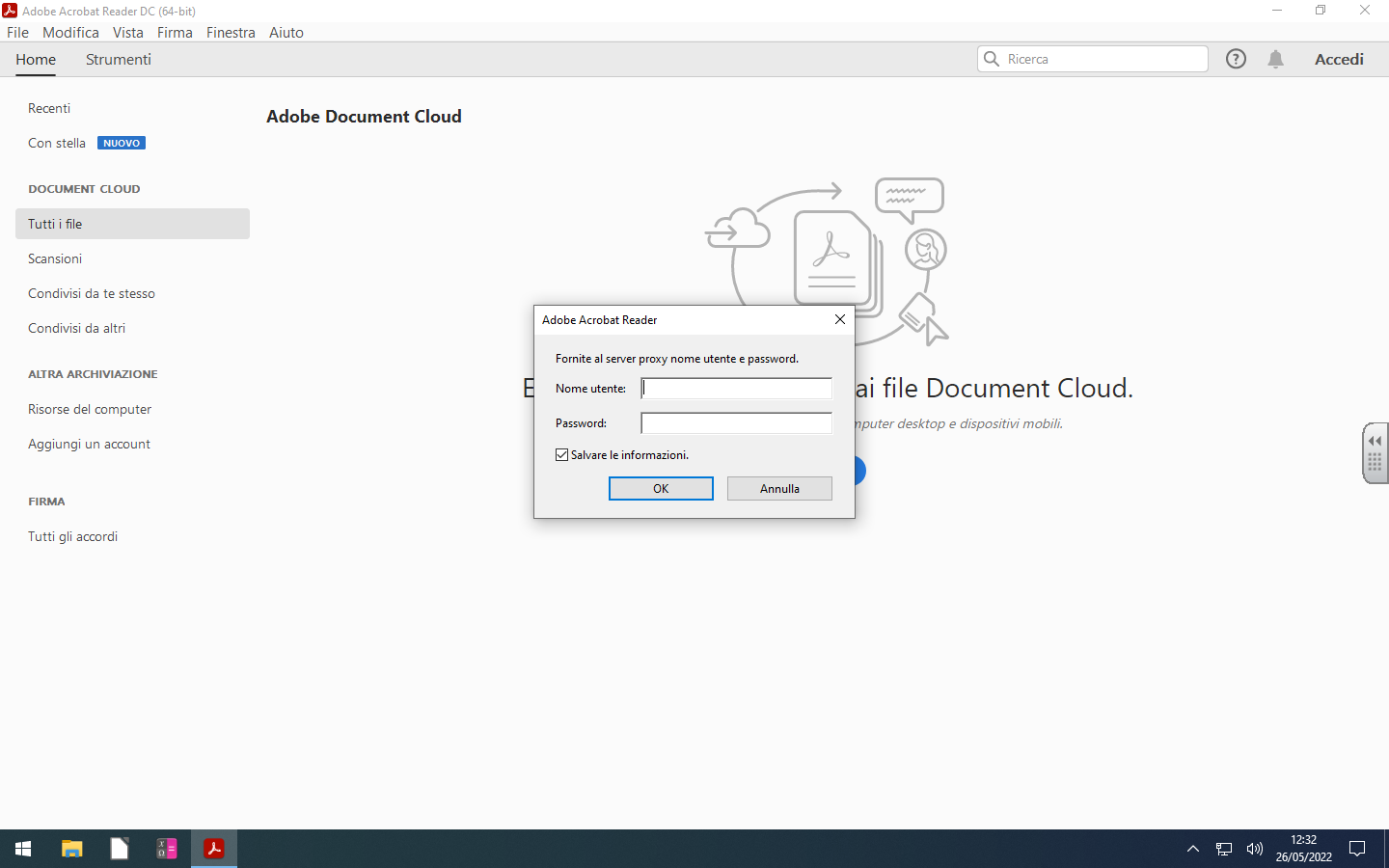Open the notifications bell

(x=1275, y=58)
